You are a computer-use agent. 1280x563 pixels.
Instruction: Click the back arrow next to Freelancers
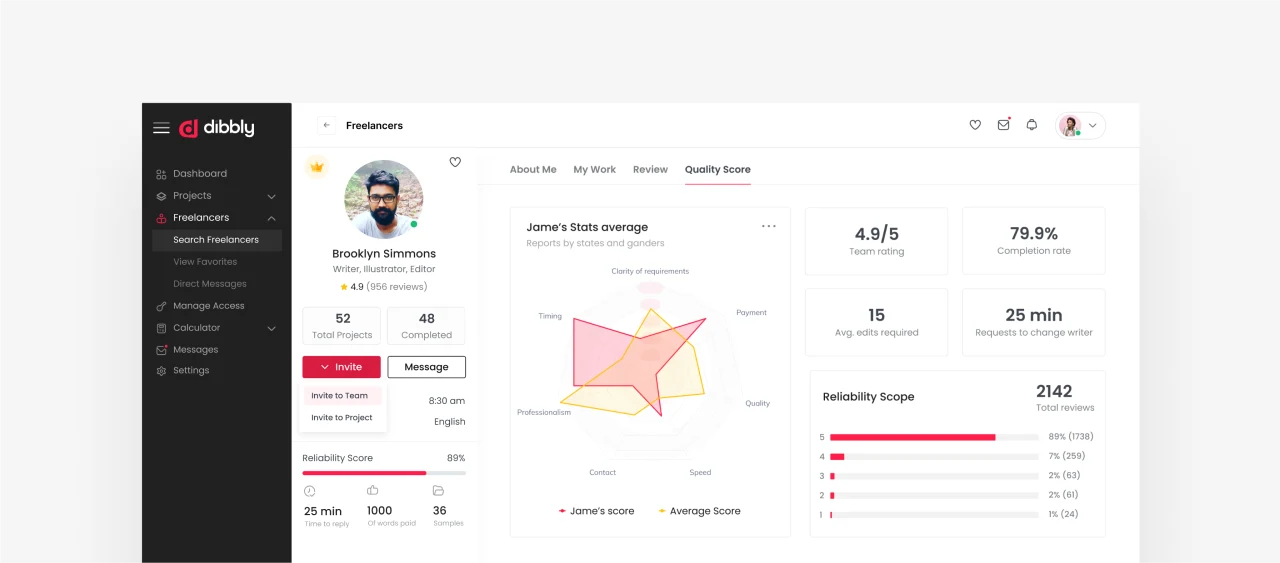coord(326,125)
